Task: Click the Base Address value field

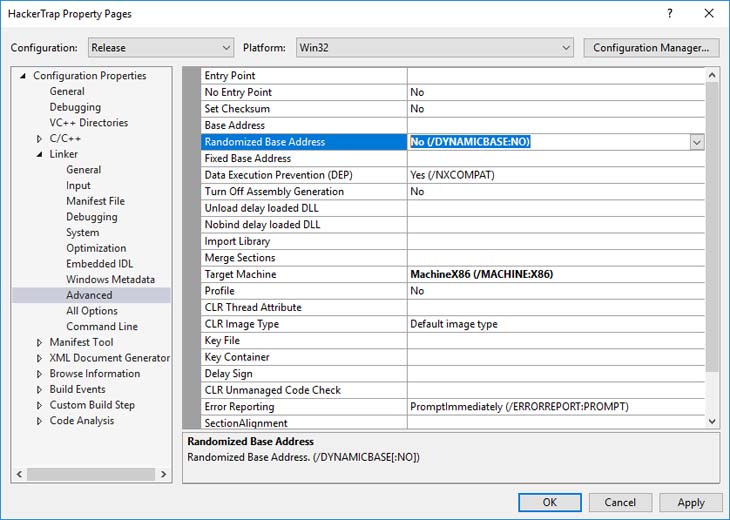Action: (x=556, y=125)
